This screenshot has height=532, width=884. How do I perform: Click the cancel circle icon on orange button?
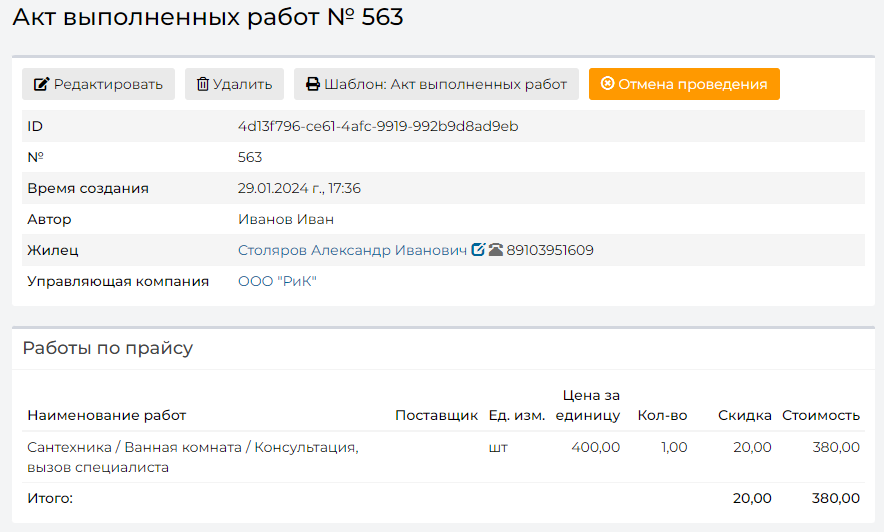(x=607, y=83)
